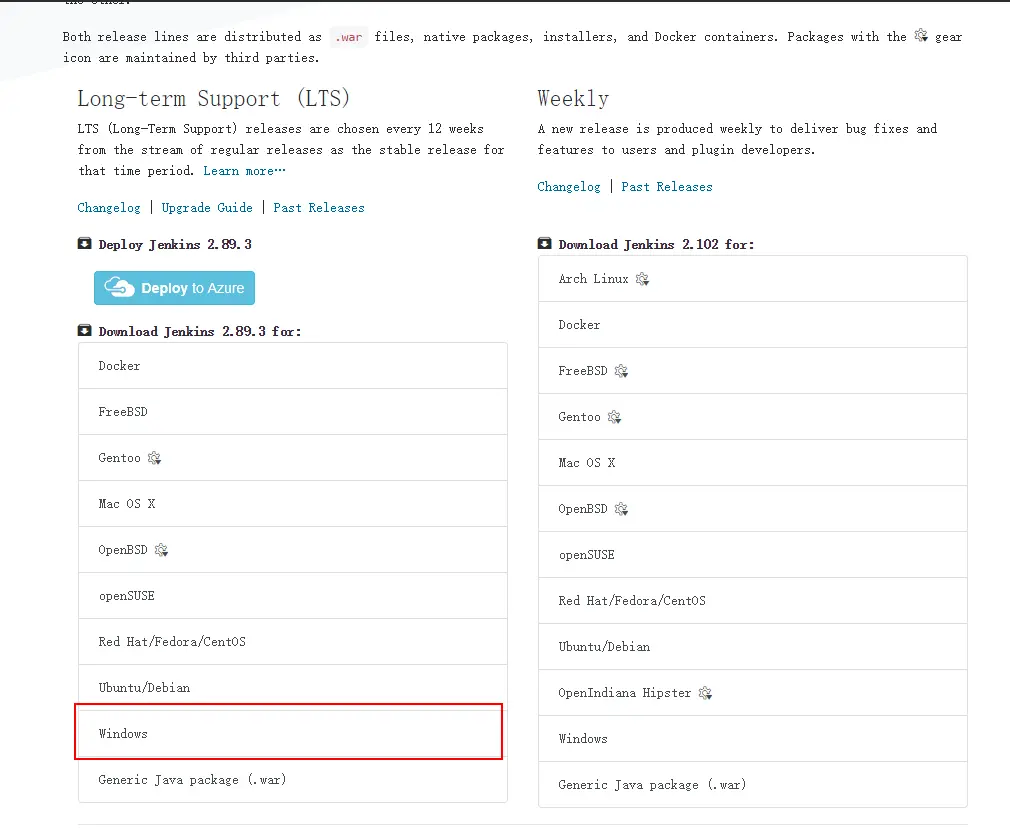Viewport: 1010px width, 828px height.
Task: Select Mac OS X in the Weekly list
Action: tap(752, 463)
